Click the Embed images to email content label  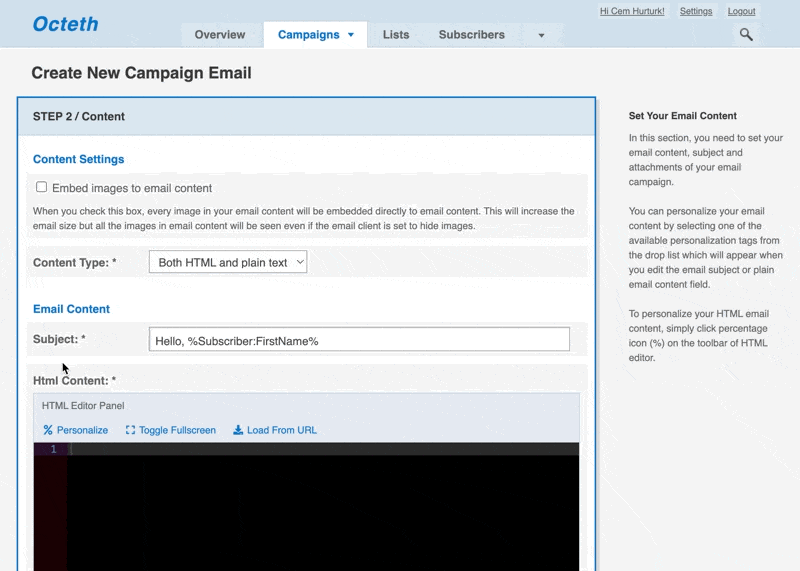pyautogui.click(x=132, y=188)
